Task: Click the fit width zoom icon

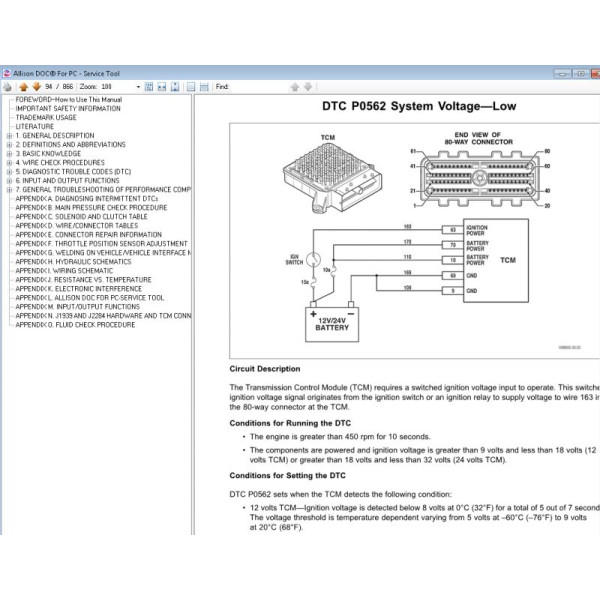Action: [x=162, y=87]
